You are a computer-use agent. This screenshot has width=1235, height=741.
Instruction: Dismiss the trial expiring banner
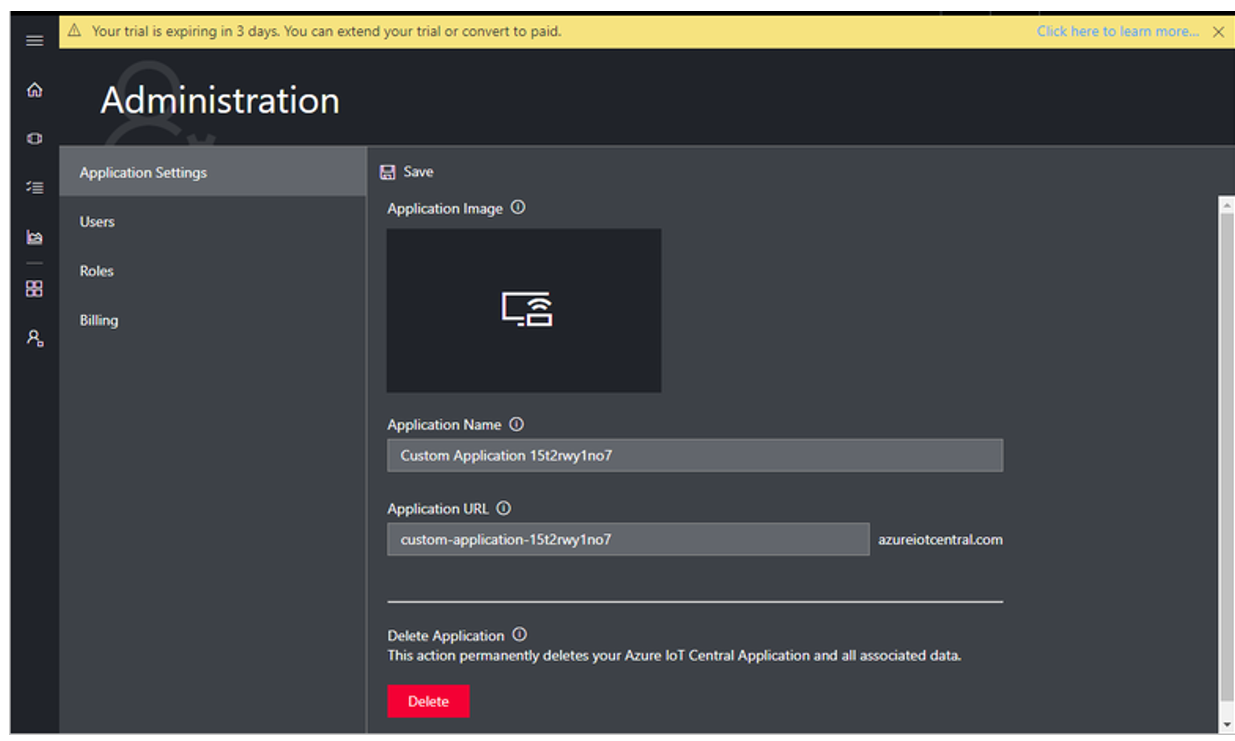click(x=1218, y=32)
